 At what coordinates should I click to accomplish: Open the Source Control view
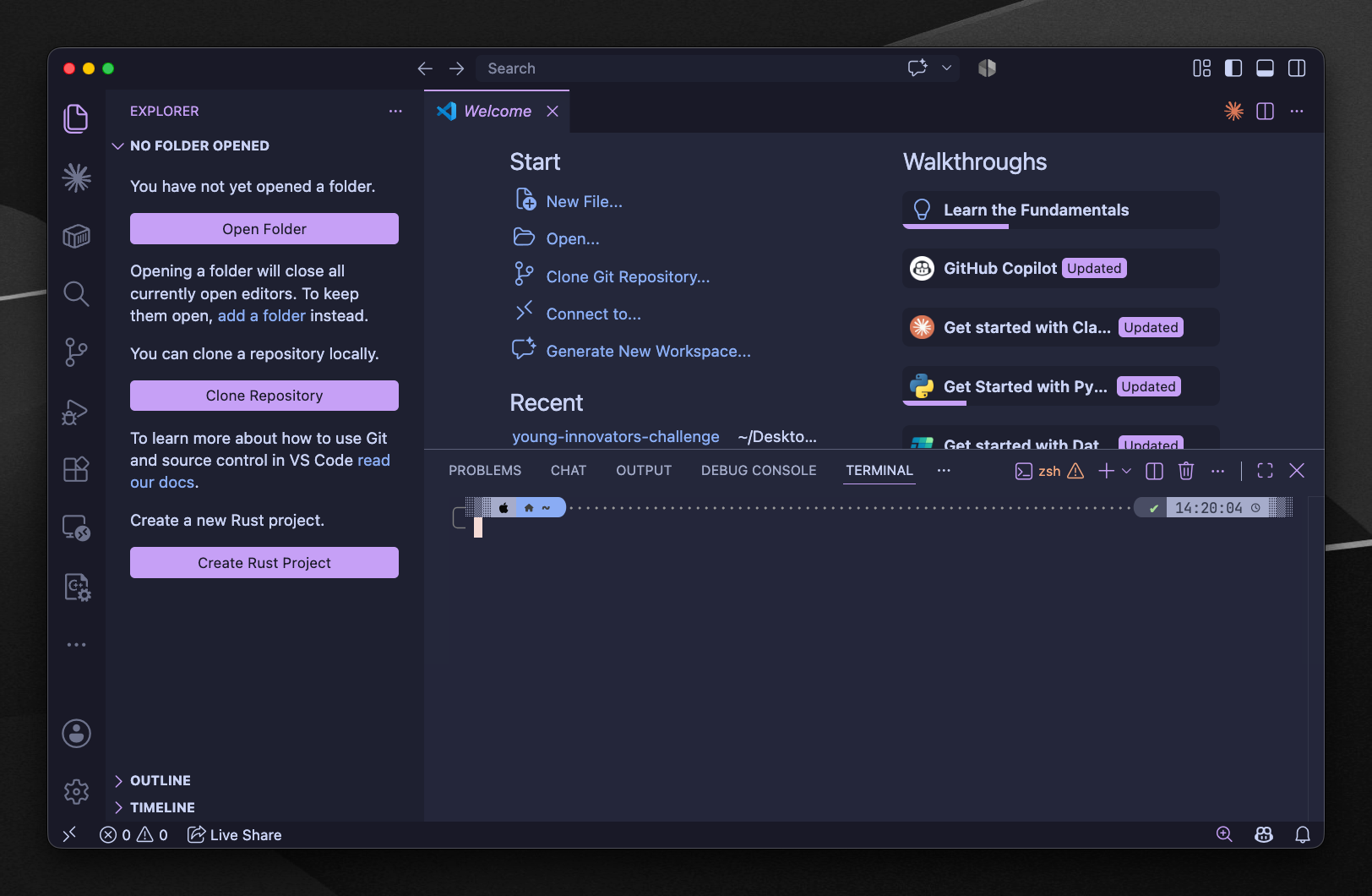point(76,352)
